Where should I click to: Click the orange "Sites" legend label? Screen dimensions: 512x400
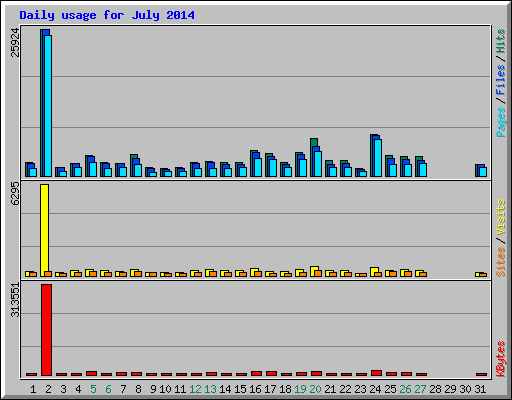coord(501,262)
